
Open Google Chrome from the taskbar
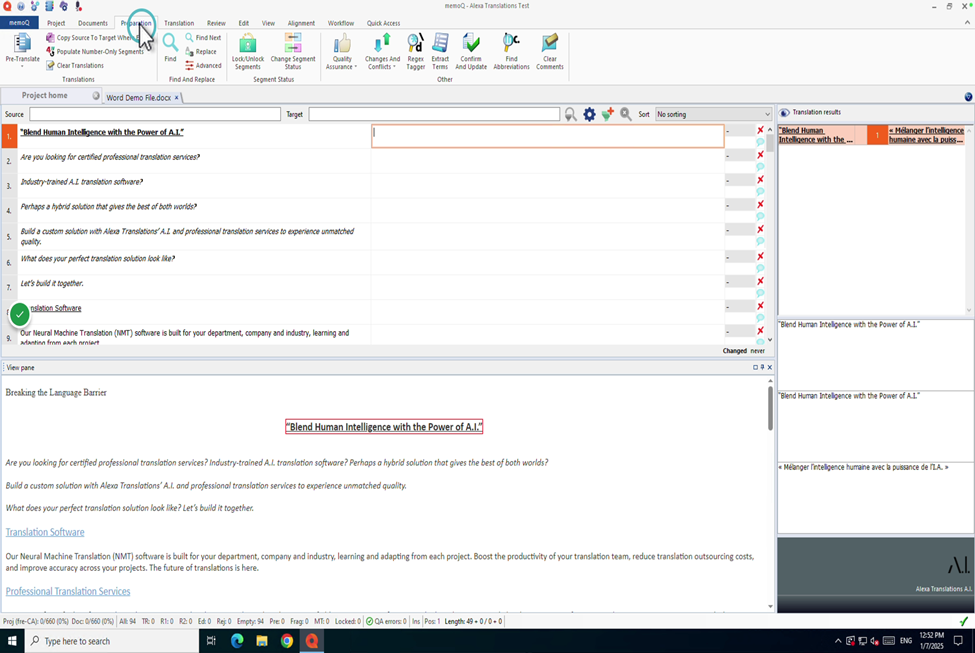(x=287, y=641)
